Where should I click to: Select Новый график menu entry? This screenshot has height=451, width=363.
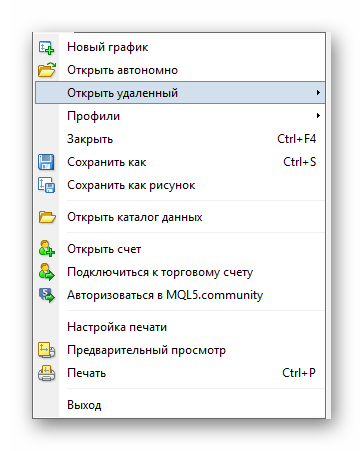point(180,47)
